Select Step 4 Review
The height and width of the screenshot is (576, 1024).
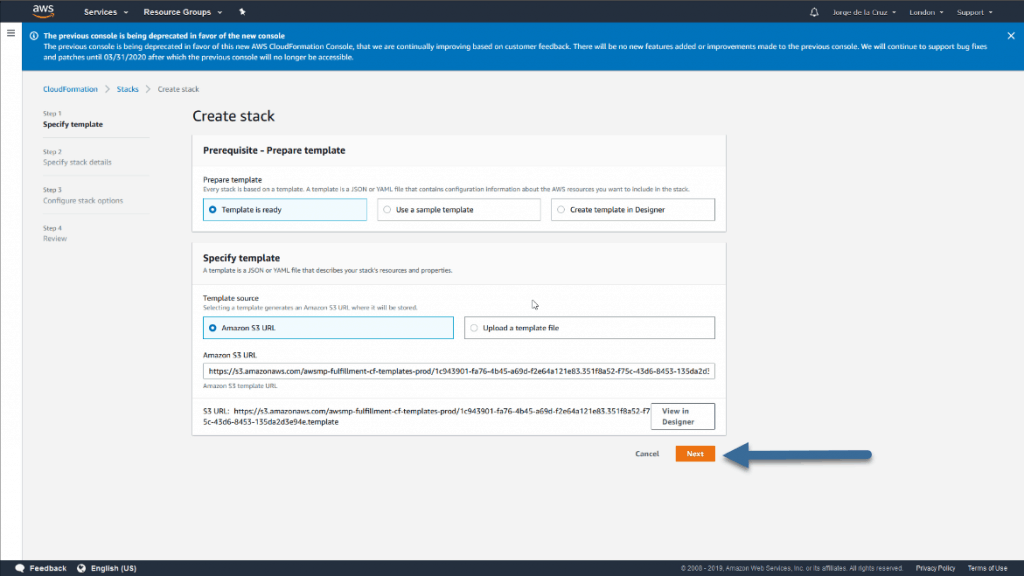tap(55, 234)
